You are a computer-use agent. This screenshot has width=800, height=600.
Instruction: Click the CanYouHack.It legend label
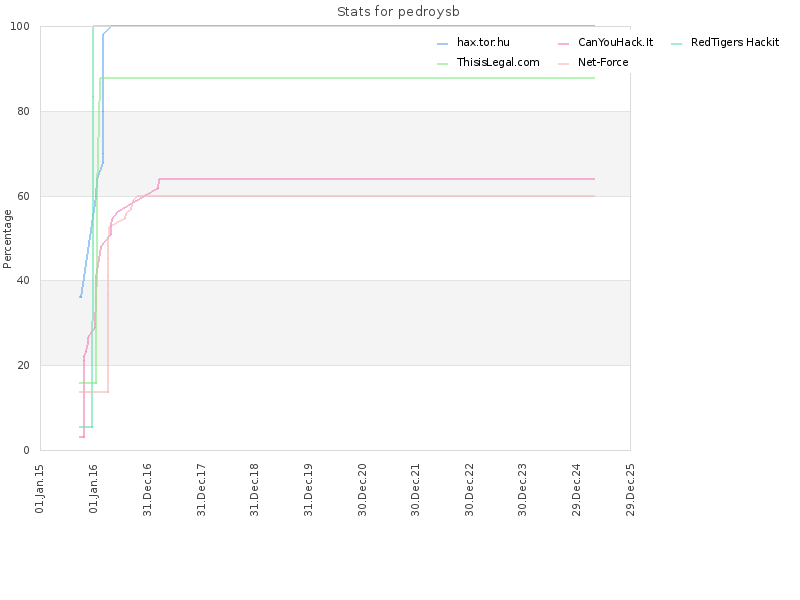click(615, 42)
